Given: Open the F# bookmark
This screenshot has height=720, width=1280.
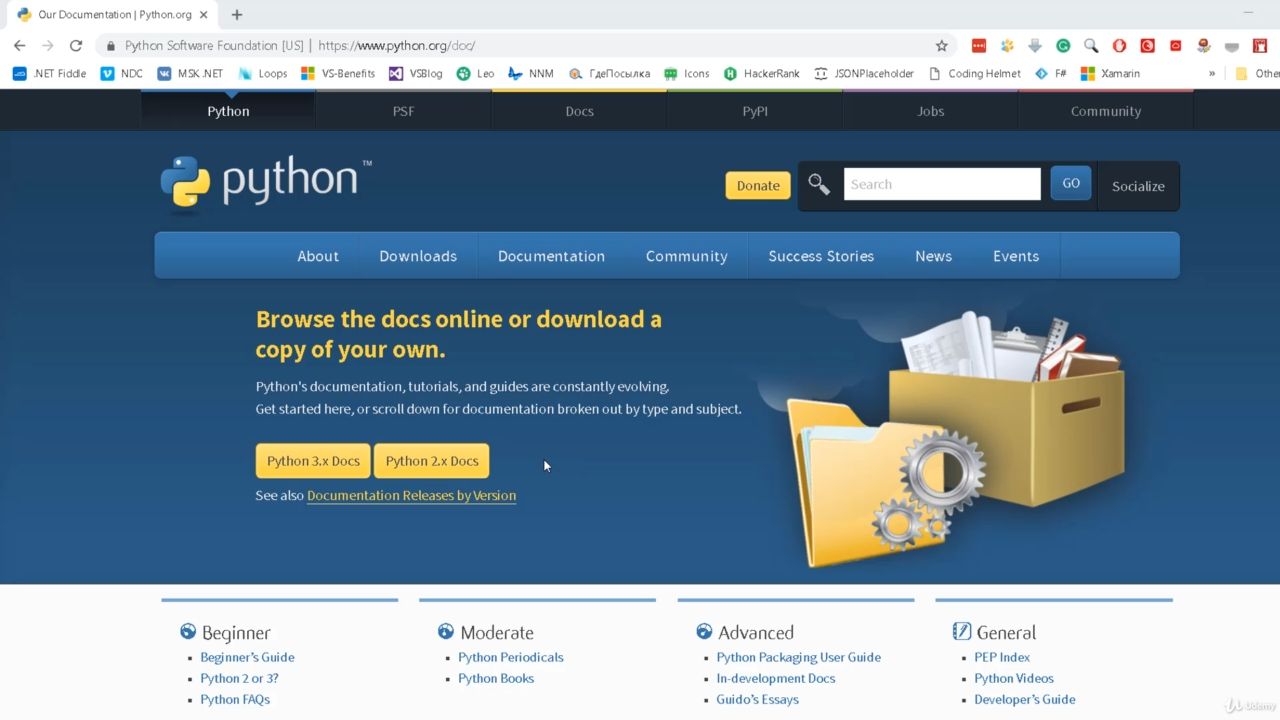Looking at the screenshot, I should pyautogui.click(x=1050, y=73).
